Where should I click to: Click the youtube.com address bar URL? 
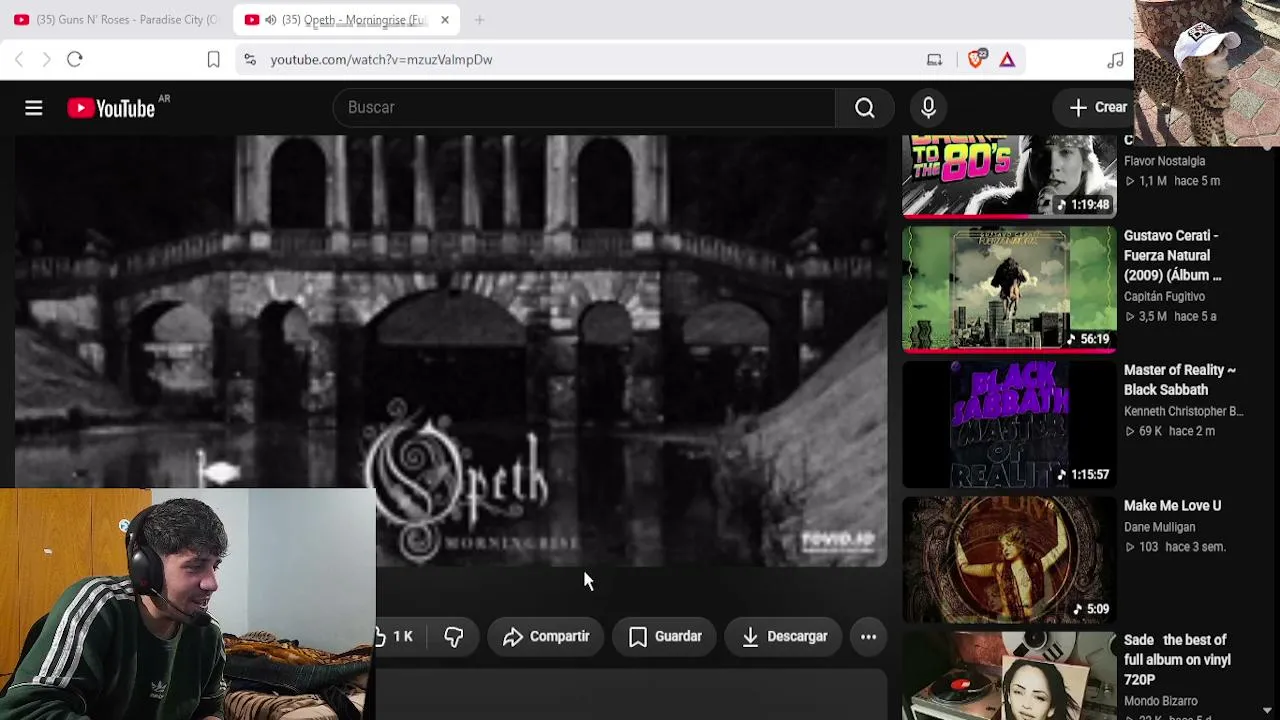point(381,60)
